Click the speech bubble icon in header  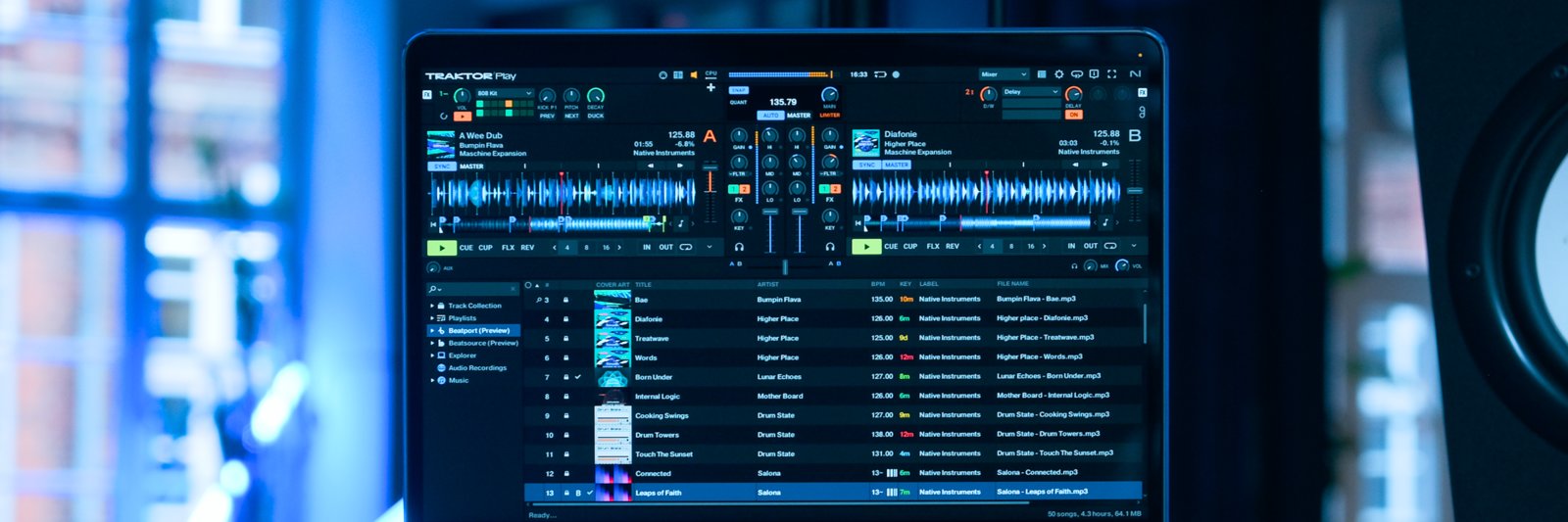point(1076,74)
